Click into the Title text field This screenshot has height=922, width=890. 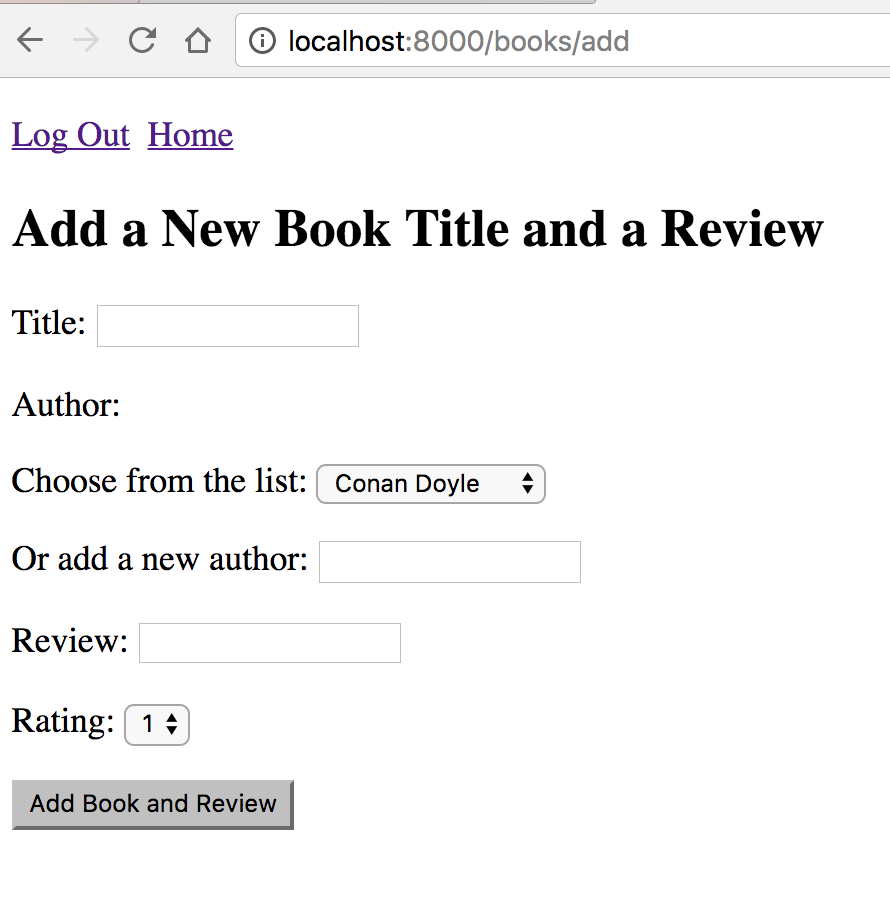point(227,326)
